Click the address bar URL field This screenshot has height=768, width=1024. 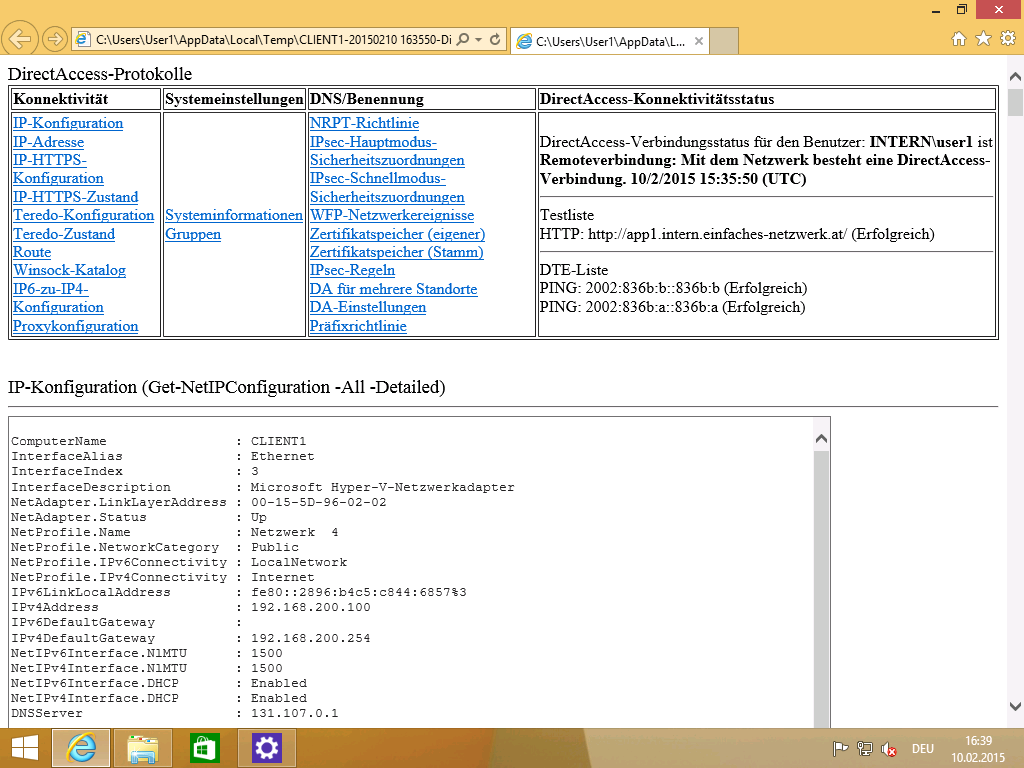pyautogui.click(x=274, y=40)
